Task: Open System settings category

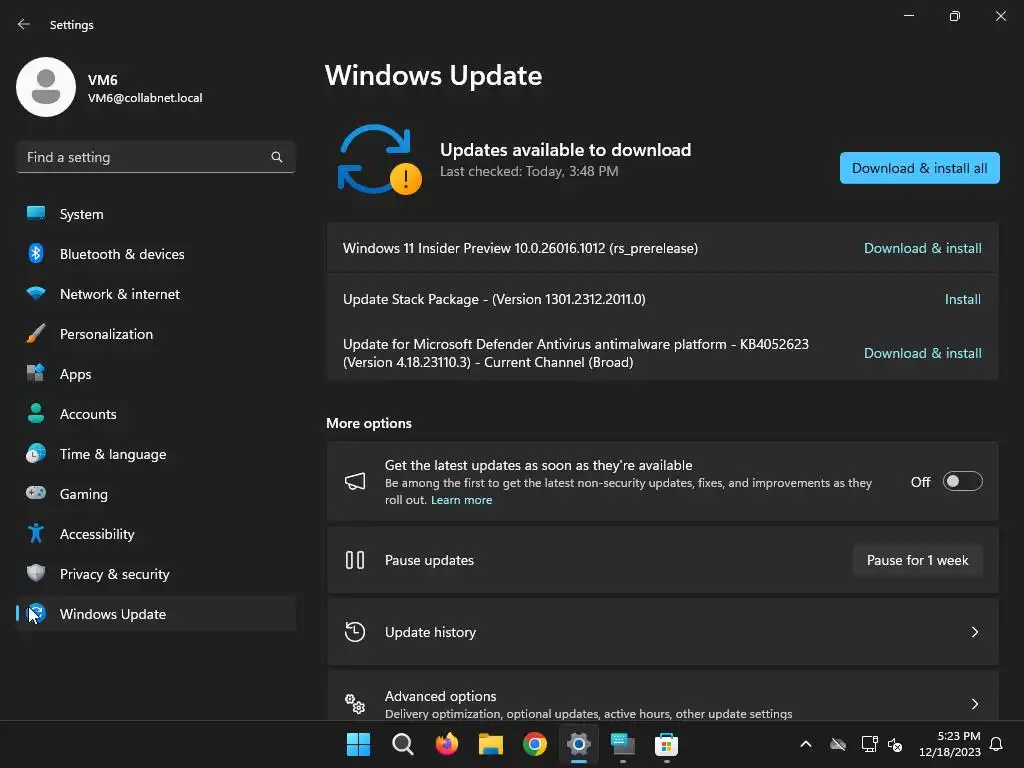Action: [x=156, y=214]
